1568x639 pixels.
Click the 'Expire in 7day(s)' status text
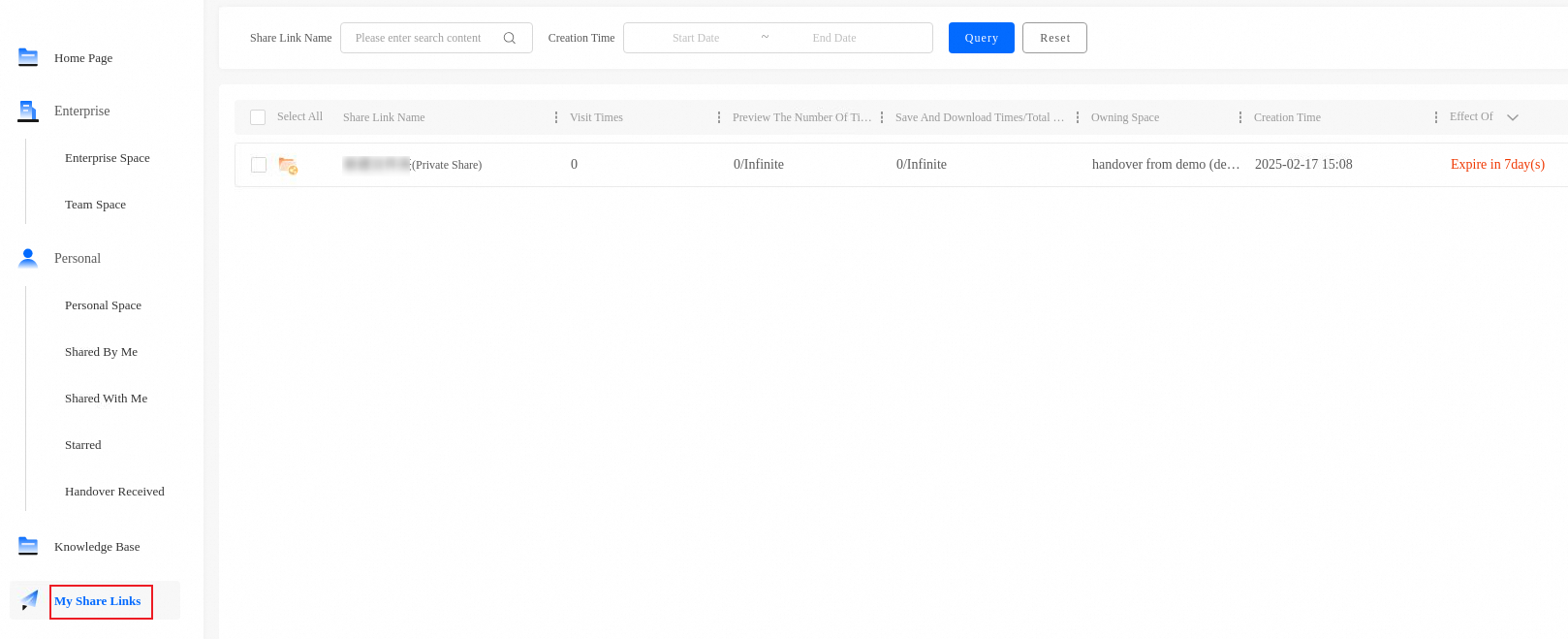(1497, 165)
